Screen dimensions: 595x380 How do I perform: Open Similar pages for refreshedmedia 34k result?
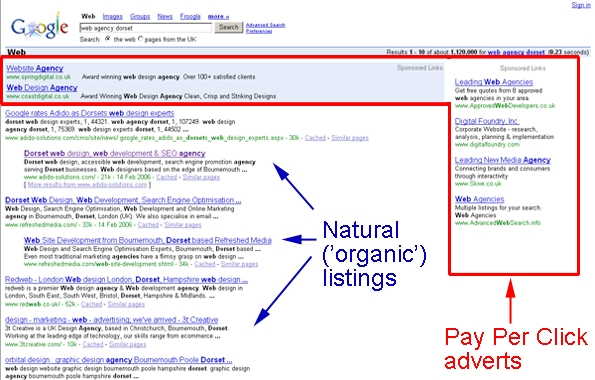[x=239, y=264]
